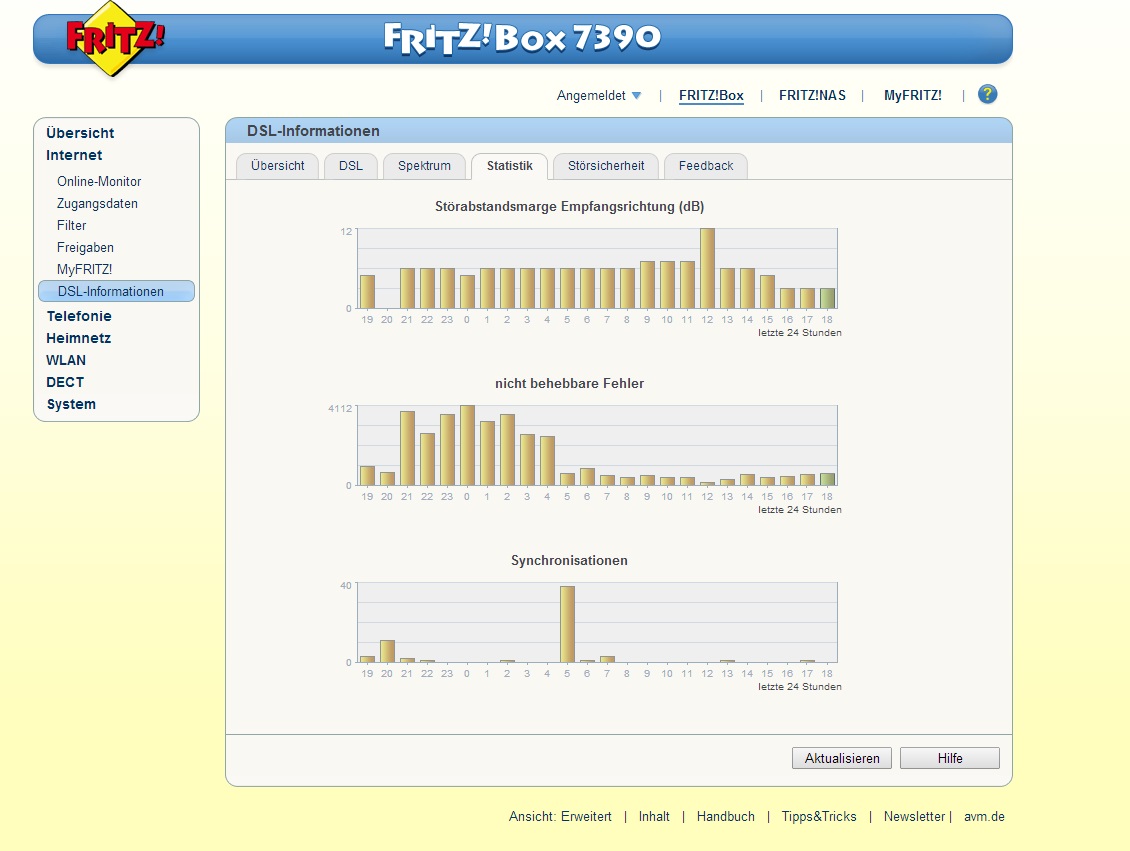This screenshot has width=1130, height=851.
Task: Open FRITZ!NAS from the header
Action: point(812,95)
